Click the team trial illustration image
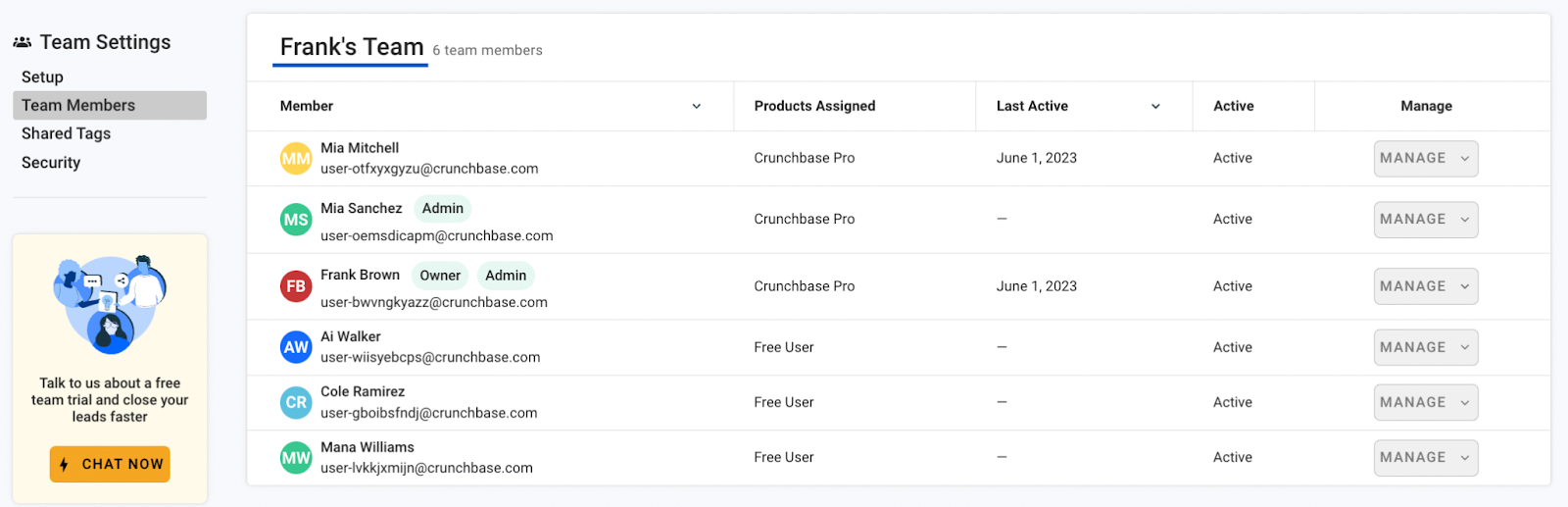This screenshot has width=1568, height=507. pyautogui.click(x=110, y=305)
